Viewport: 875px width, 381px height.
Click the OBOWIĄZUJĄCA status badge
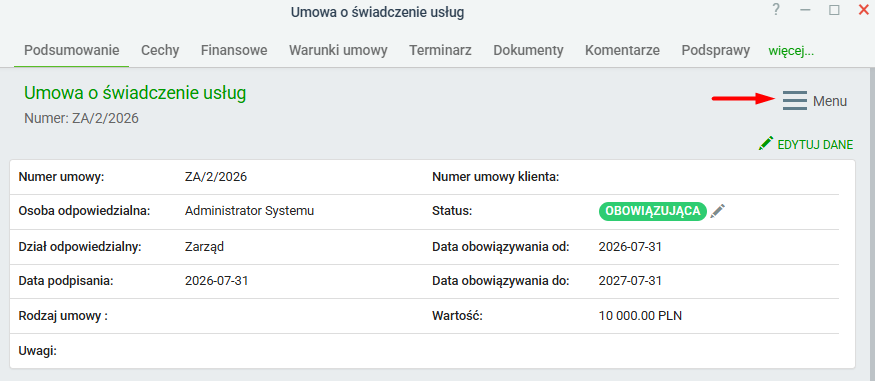pyautogui.click(x=653, y=211)
